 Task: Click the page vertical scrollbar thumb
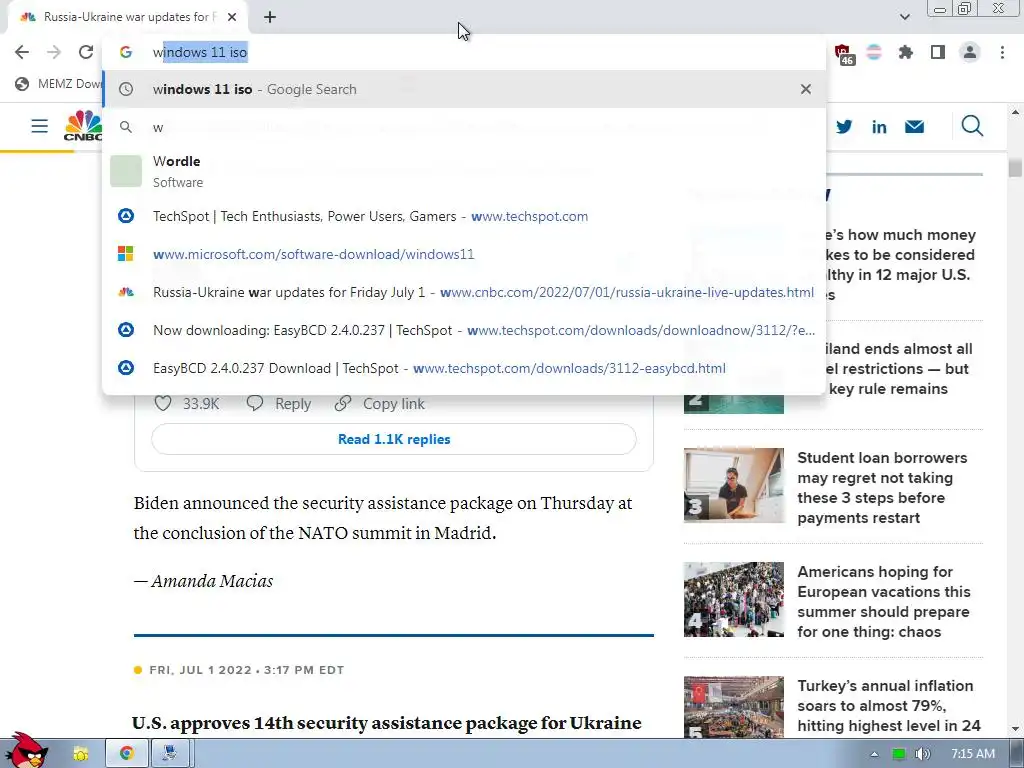(1015, 167)
